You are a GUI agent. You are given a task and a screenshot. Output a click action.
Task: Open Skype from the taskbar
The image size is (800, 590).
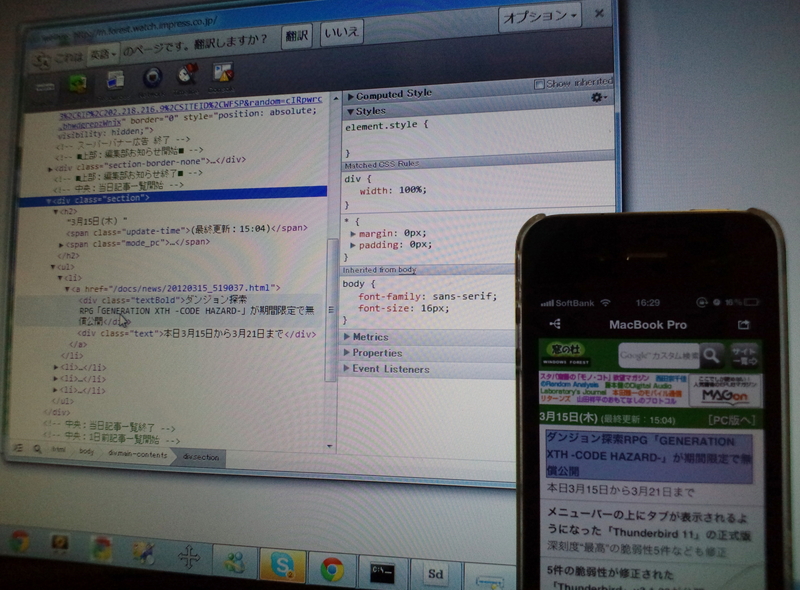pyautogui.click(x=282, y=566)
